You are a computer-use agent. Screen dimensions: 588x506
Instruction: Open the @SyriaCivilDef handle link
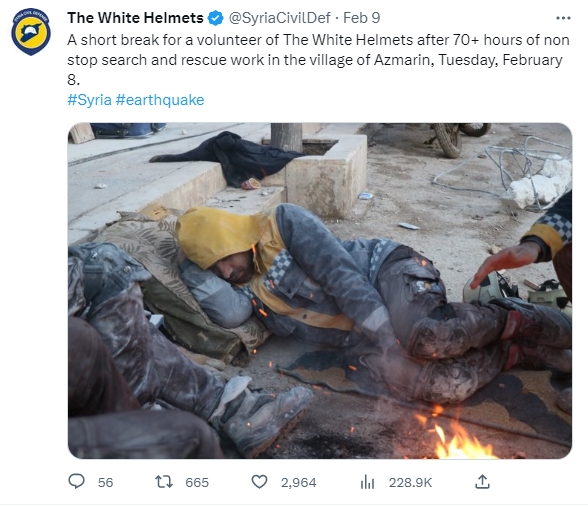pos(279,18)
